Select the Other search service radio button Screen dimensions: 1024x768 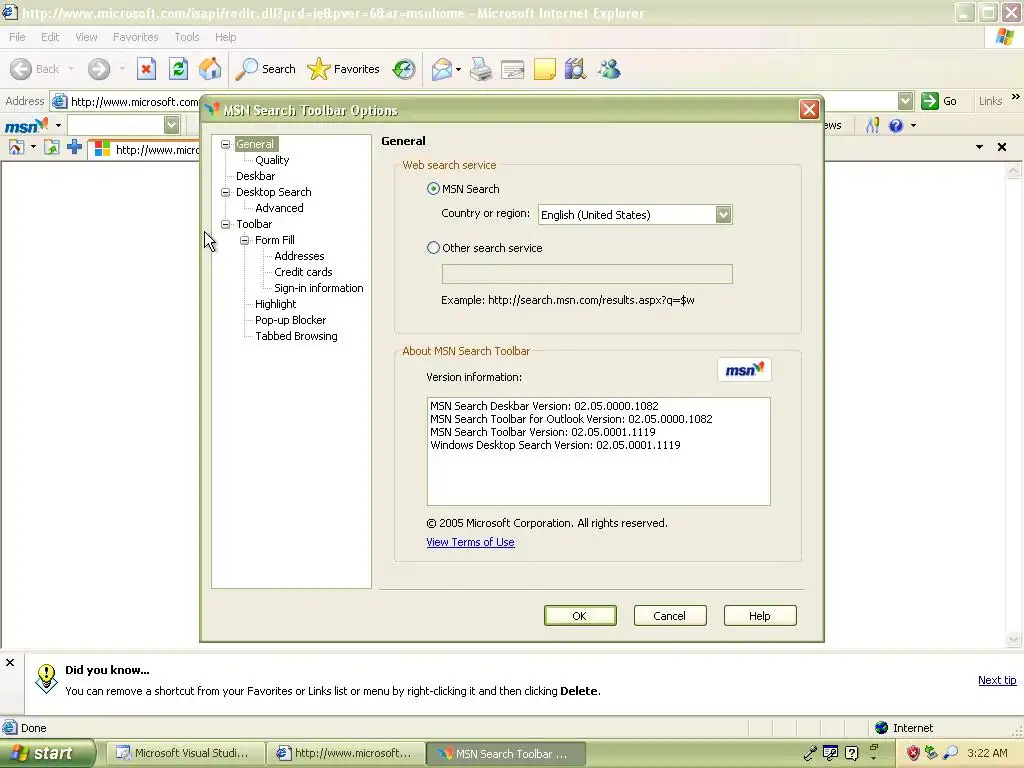433,248
